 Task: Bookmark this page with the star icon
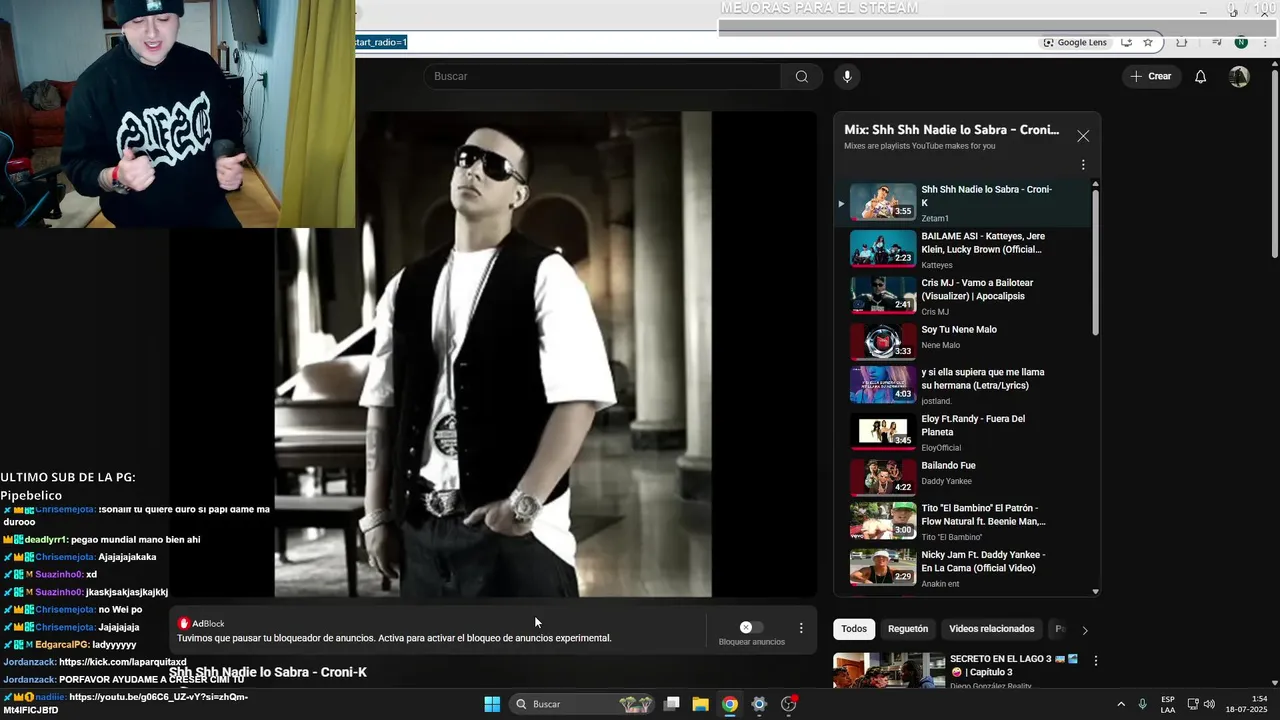[x=1148, y=43]
